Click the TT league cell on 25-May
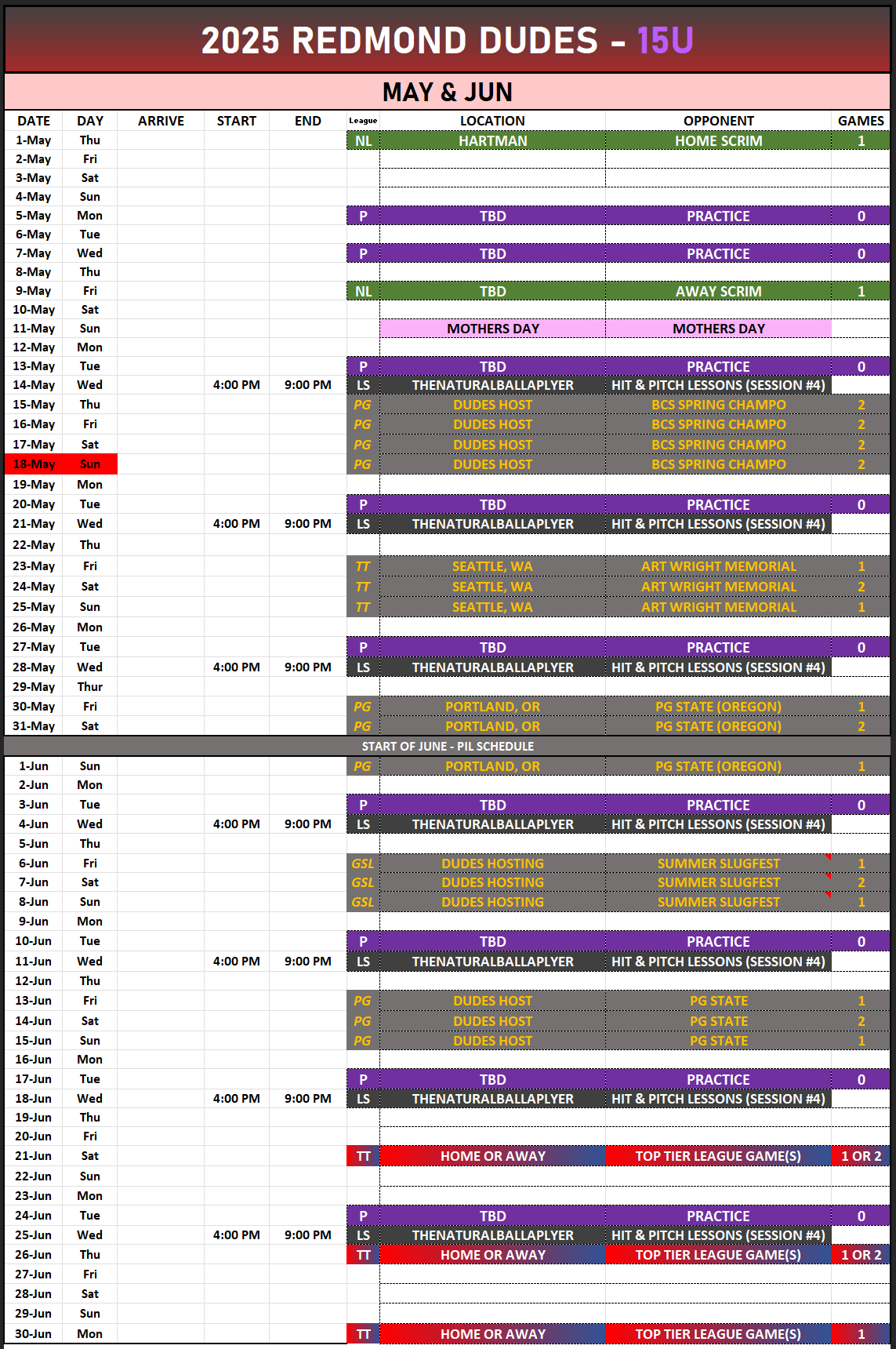896x1349 pixels. [363, 607]
